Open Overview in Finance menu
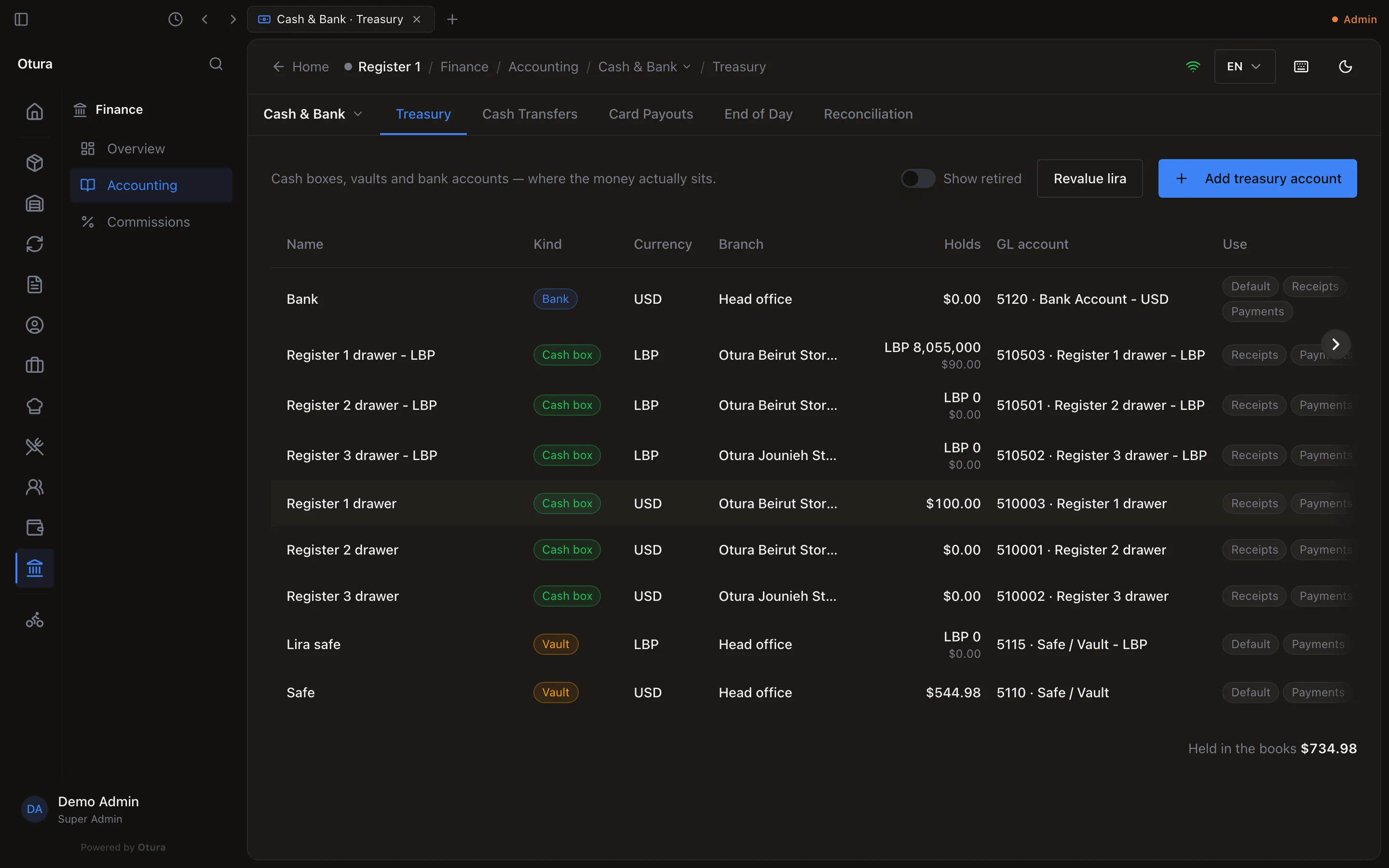 tap(151, 149)
